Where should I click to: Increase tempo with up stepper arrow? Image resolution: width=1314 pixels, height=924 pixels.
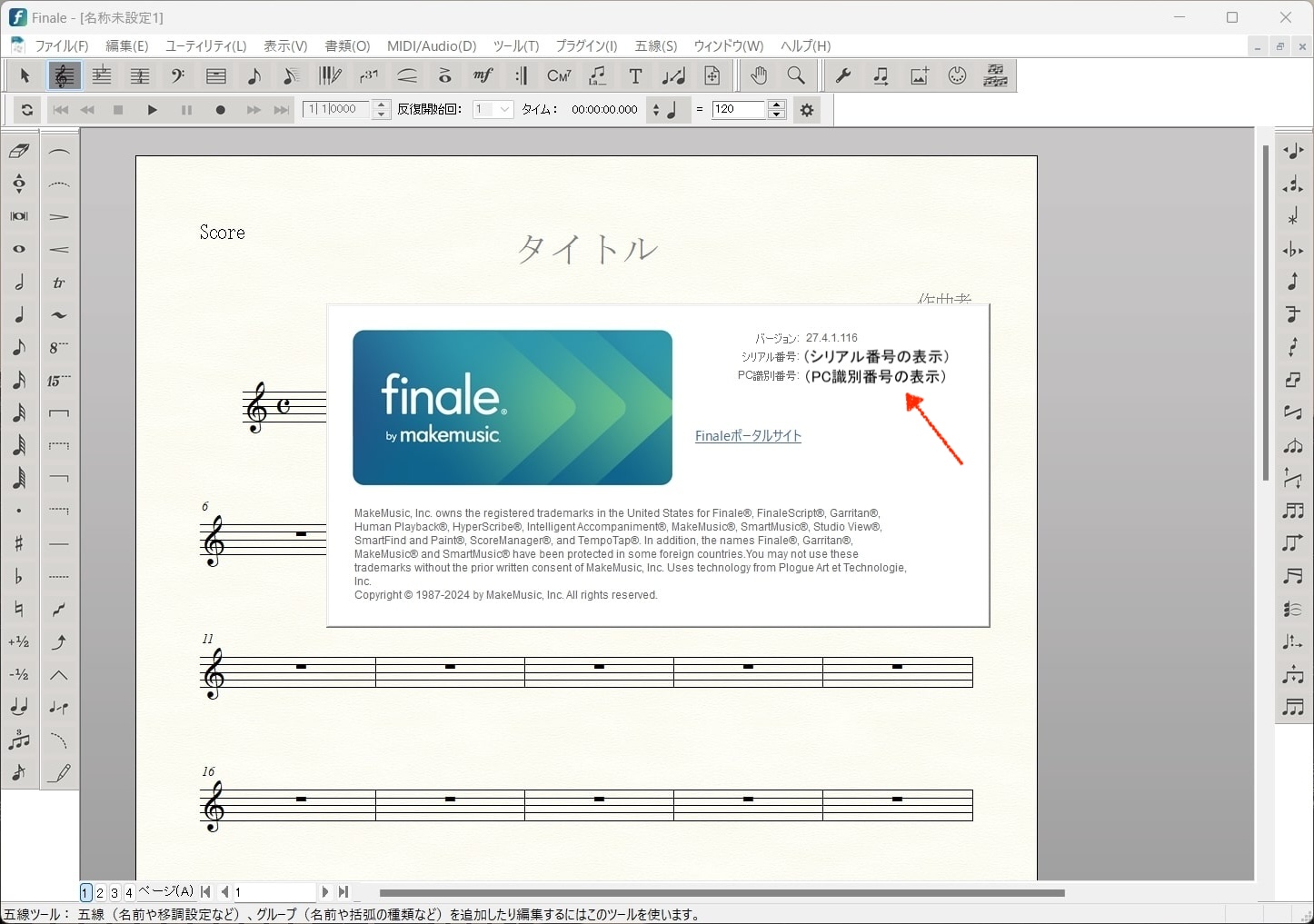777,104
